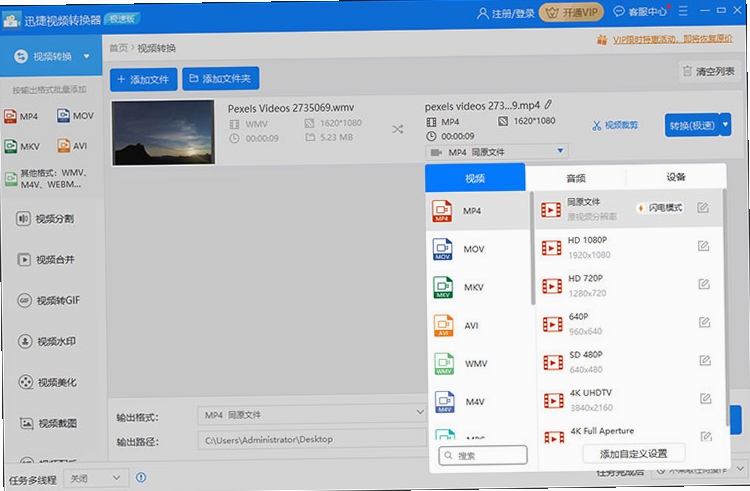Screen dimensions: 750x491
Task: Click the 添加文件夹 button
Action: tap(221, 78)
